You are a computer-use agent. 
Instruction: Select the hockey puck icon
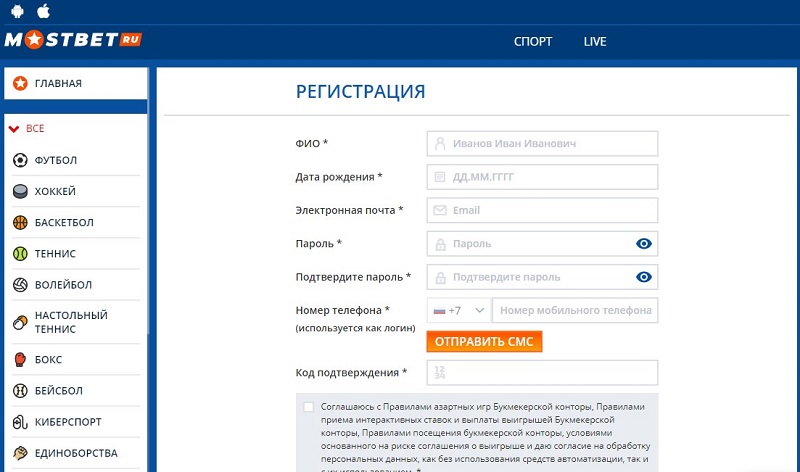[x=20, y=191]
